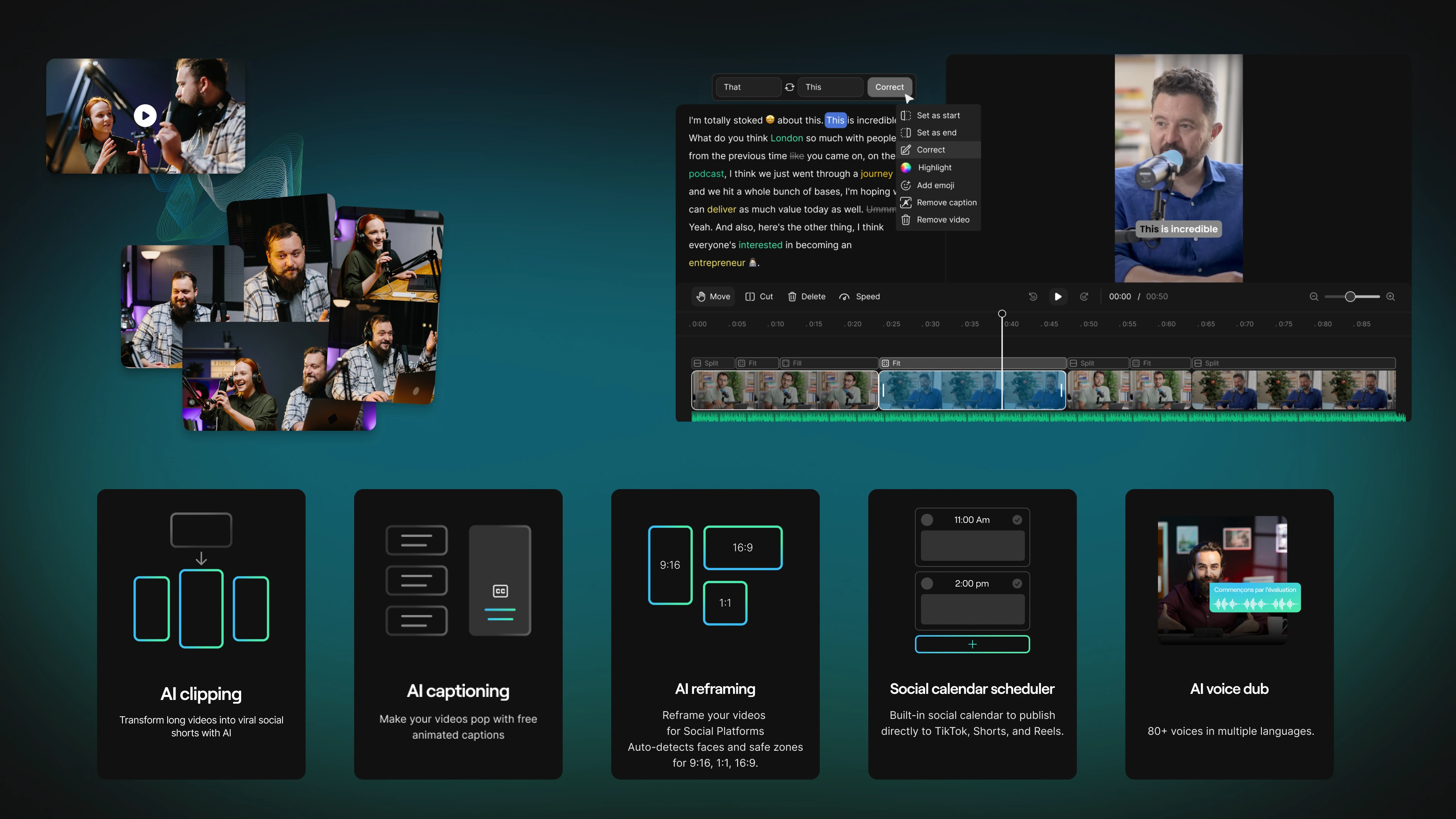Click the word 'podcast' in the transcript
Image resolution: width=1456 pixels, height=819 pixels.
(x=706, y=174)
